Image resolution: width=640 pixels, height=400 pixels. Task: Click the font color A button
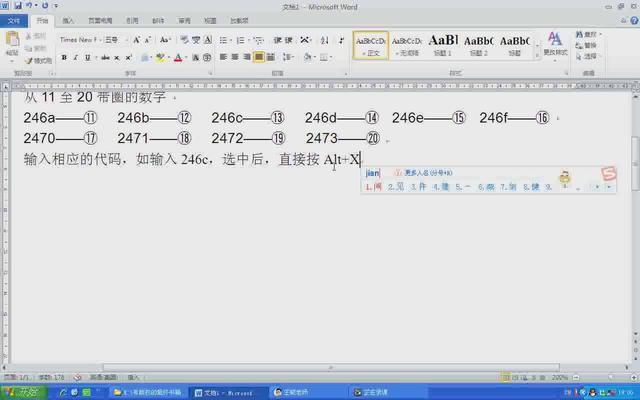pyautogui.click(x=178, y=58)
